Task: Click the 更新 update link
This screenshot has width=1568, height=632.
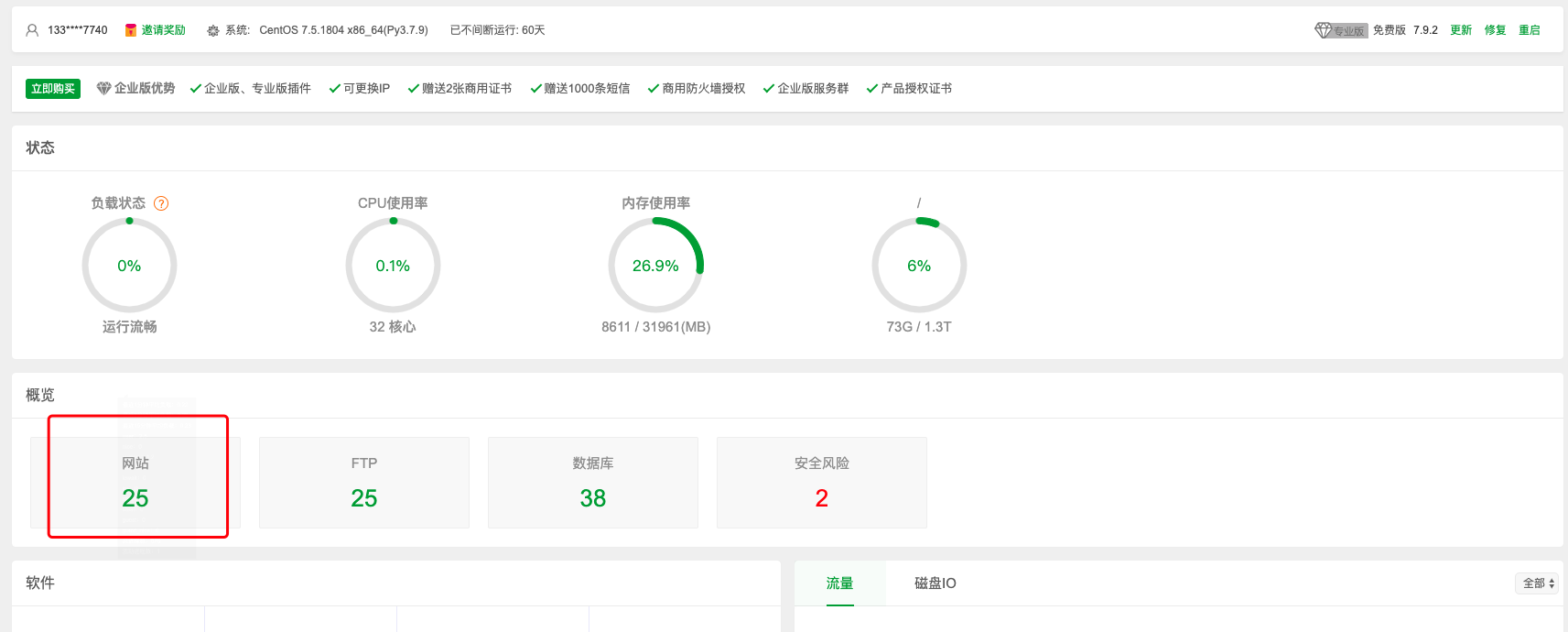Action: click(1461, 30)
